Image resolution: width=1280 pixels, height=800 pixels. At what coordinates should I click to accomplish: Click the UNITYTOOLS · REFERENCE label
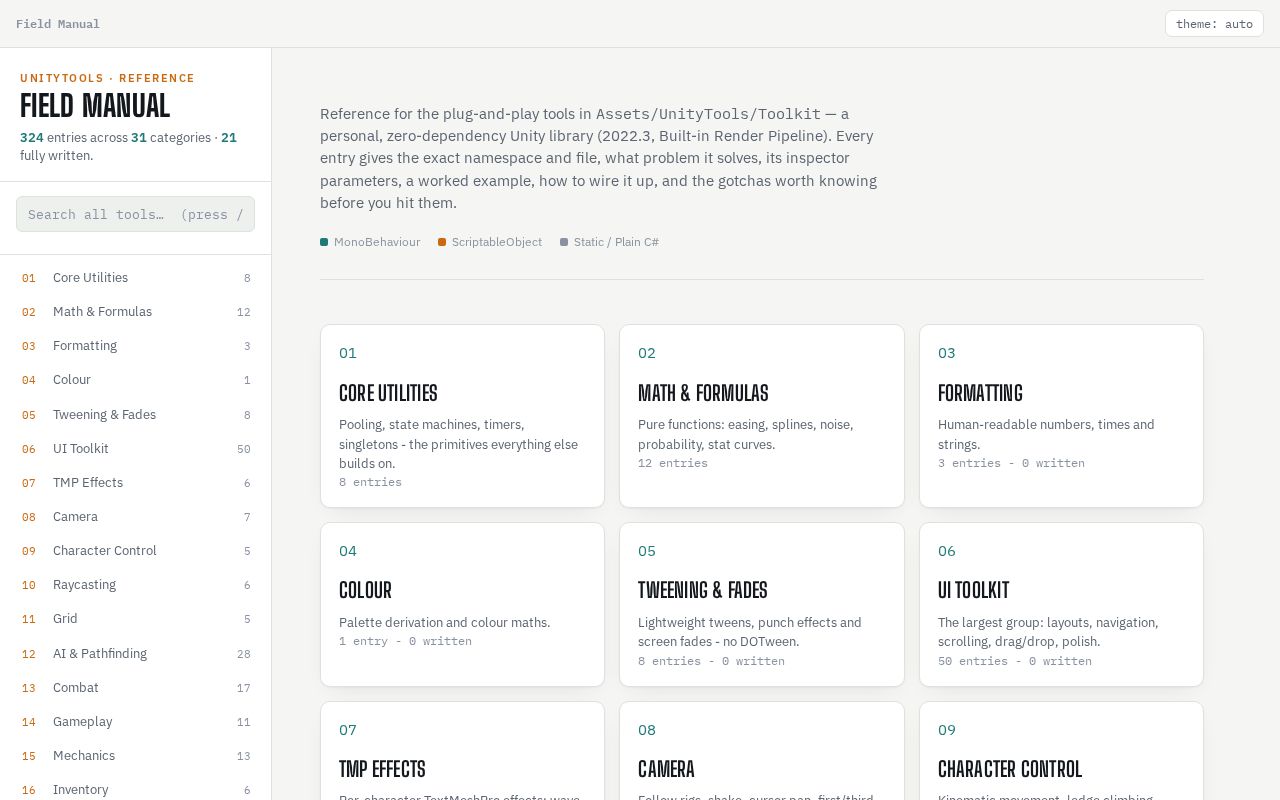(107, 78)
